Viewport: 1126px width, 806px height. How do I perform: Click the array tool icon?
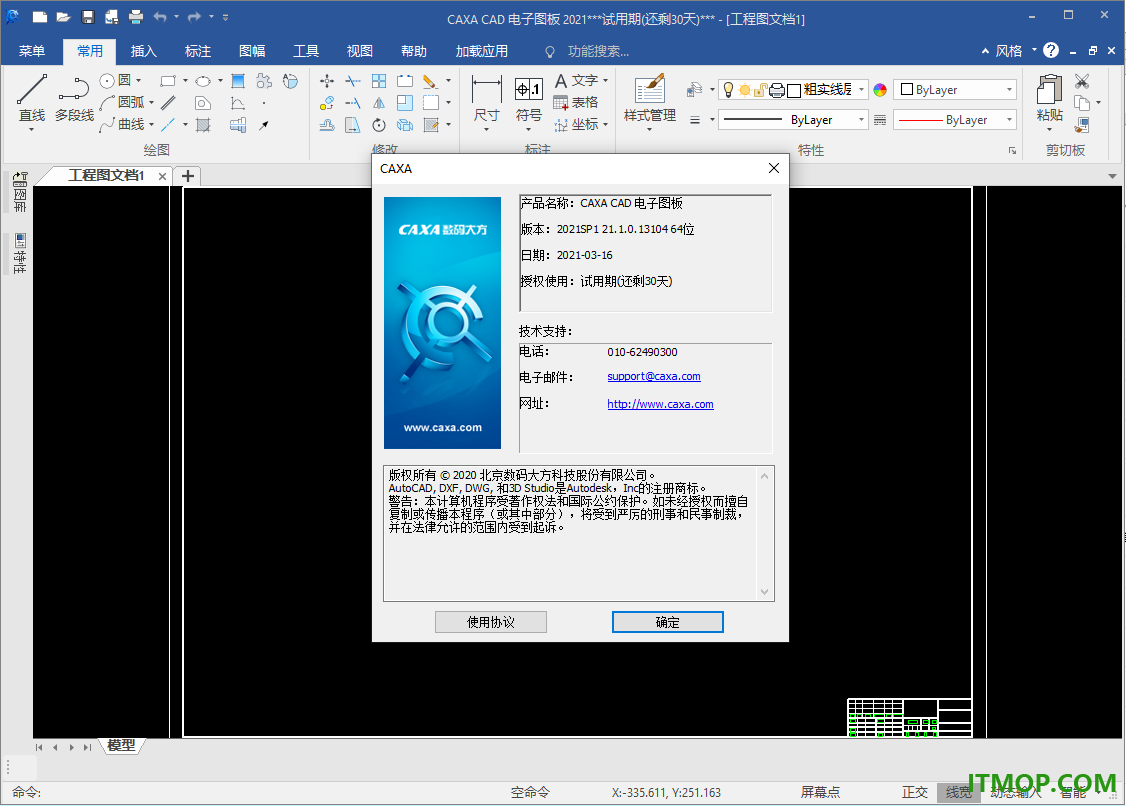pos(379,80)
